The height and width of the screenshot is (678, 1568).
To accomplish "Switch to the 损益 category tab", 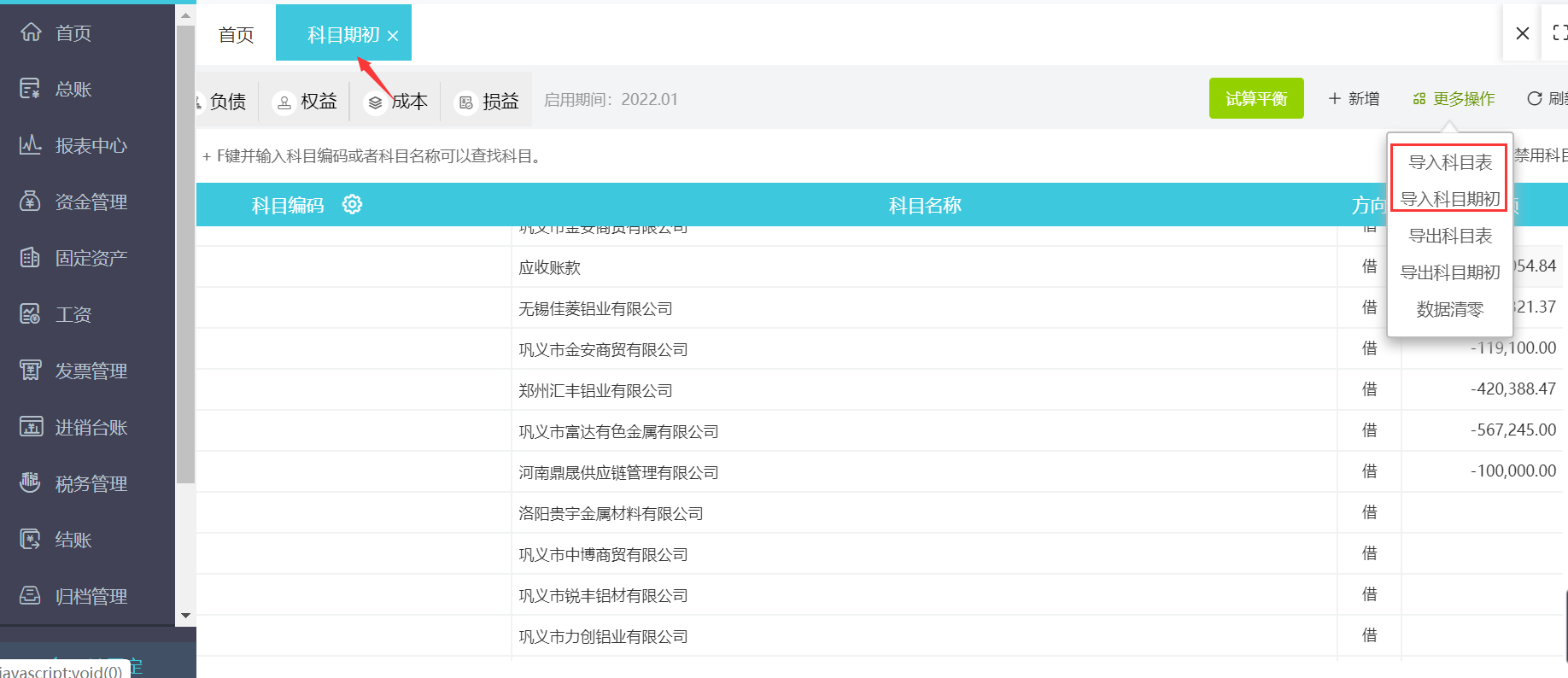I will pos(489,102).
